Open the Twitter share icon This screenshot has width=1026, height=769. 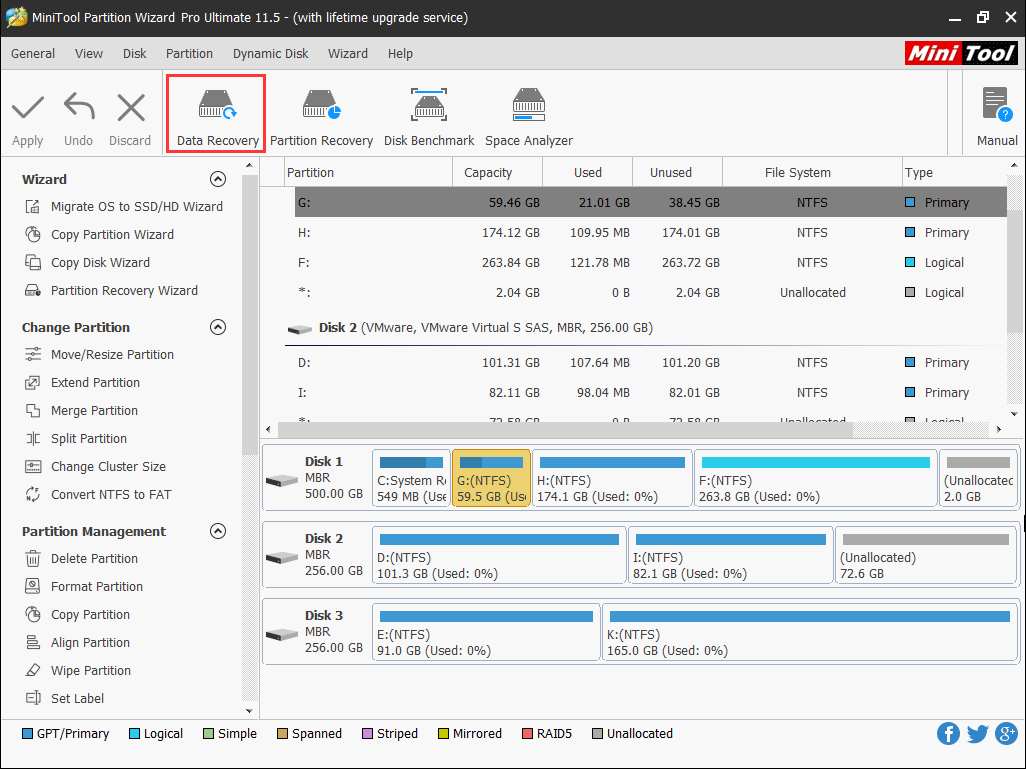977,734
